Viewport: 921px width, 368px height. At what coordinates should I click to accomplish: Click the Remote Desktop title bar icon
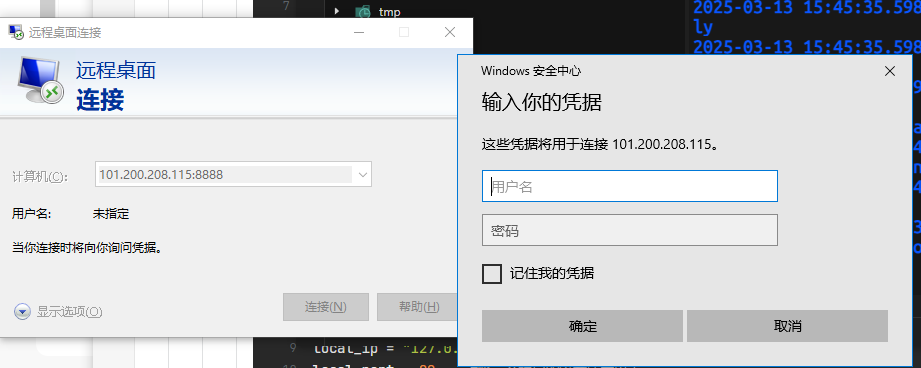[16, 32]
